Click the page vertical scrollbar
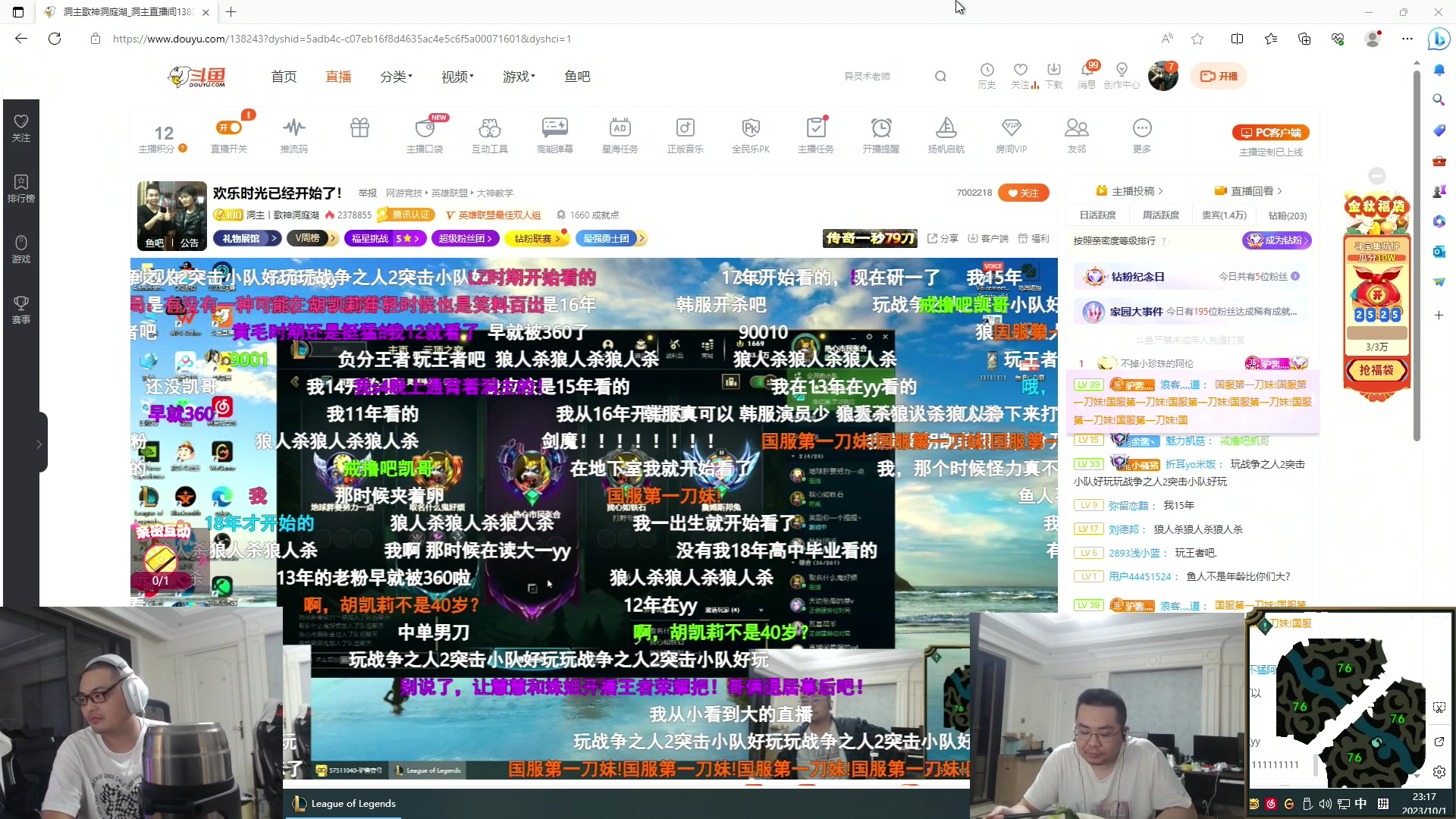The width and height of the screenshot is (1456, 819). pos(1417,254)
